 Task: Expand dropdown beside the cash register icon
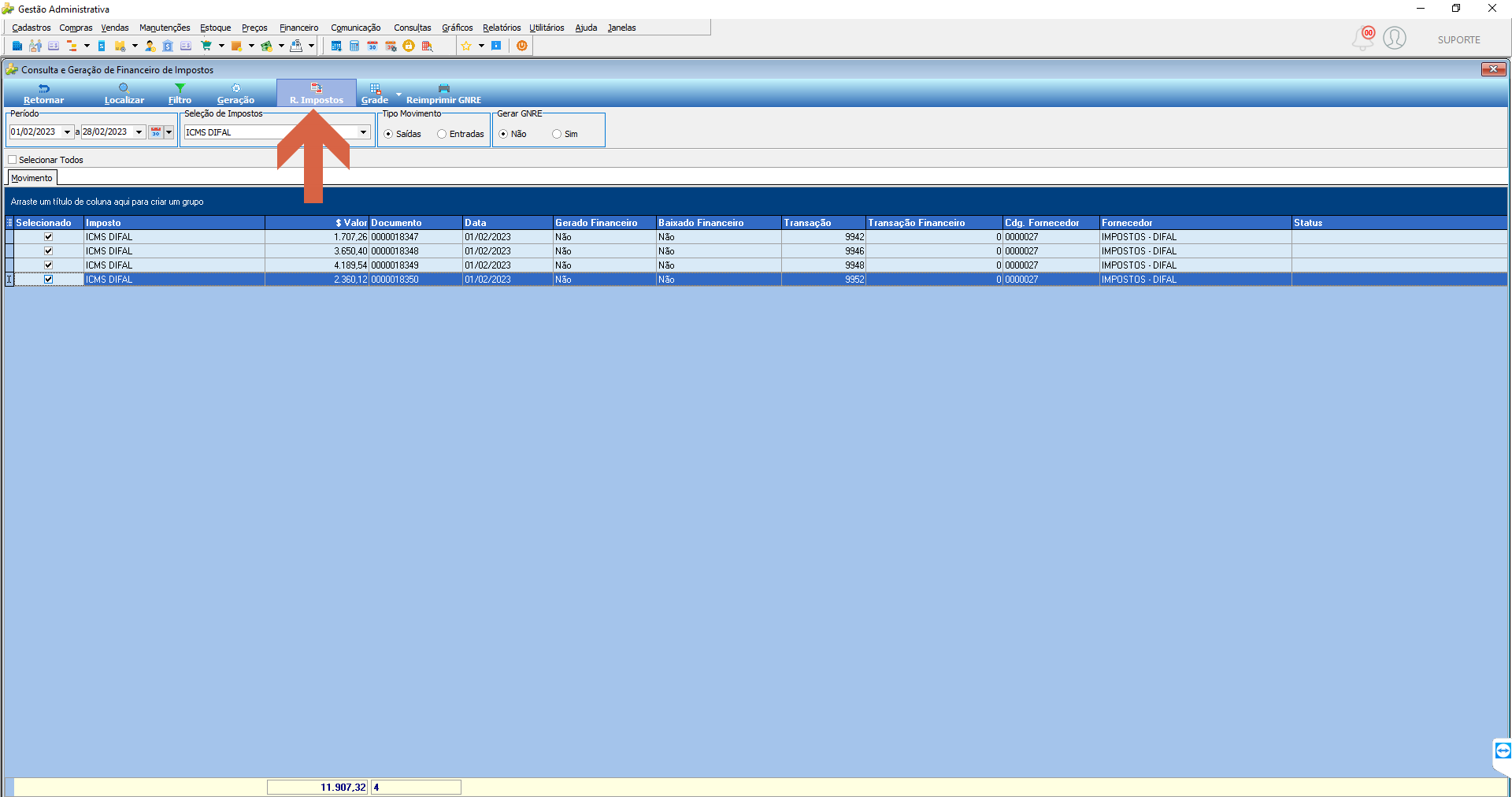click(x=311, y=46)
